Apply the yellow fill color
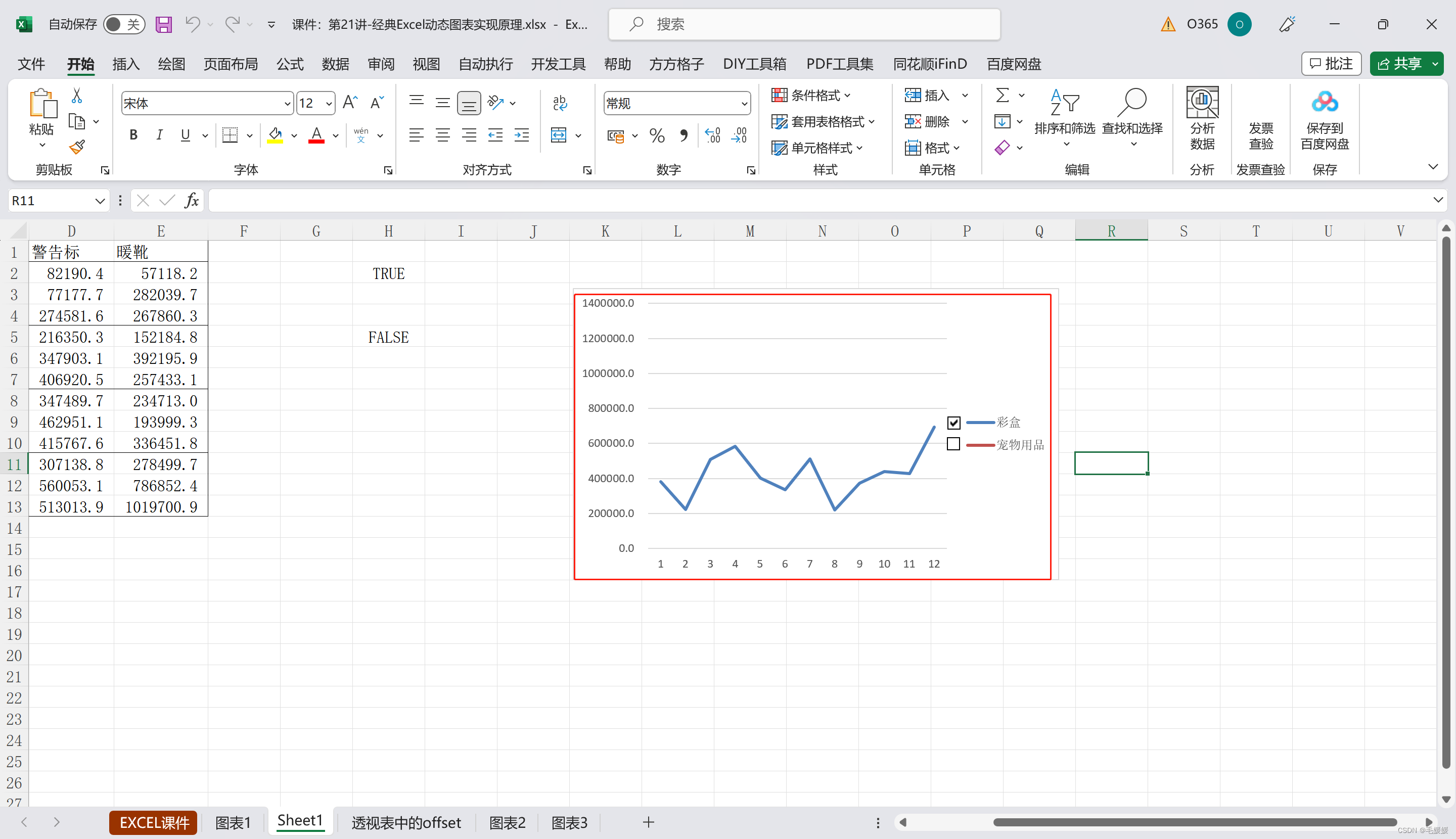Screen dimensions: 1456x839 coord(275,135)
